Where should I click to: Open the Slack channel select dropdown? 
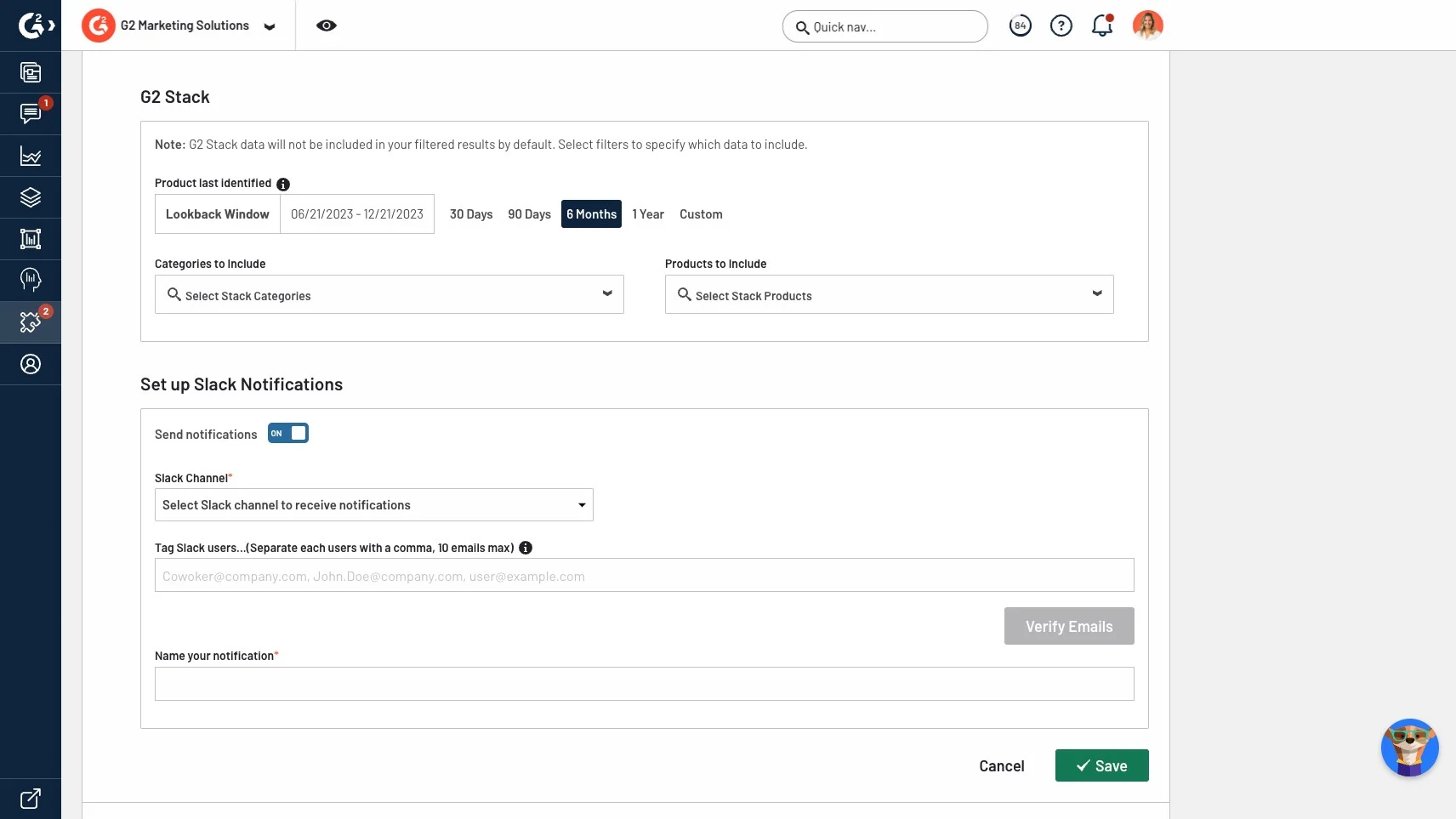point(374,505)
